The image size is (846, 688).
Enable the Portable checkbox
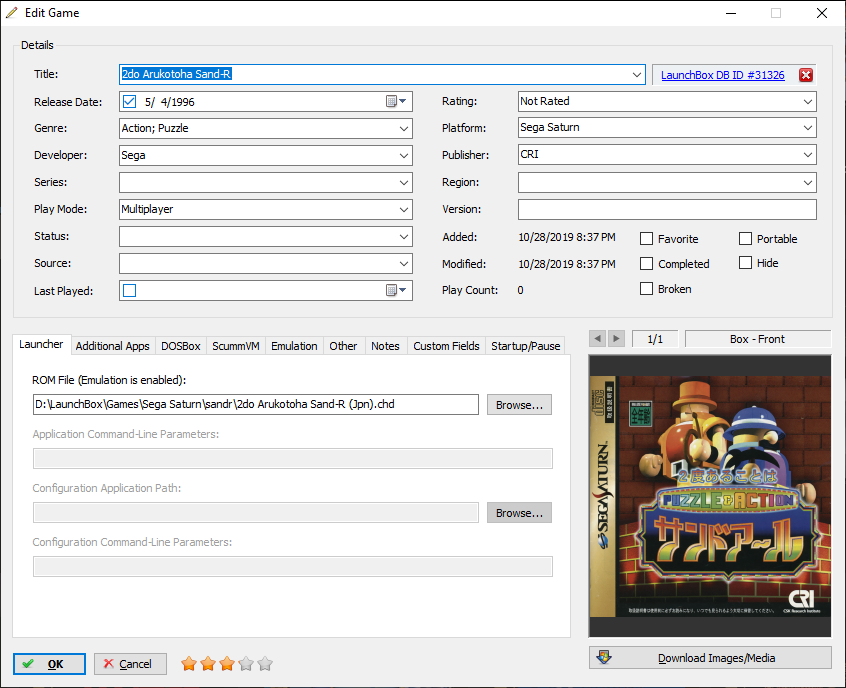(745, 239)
